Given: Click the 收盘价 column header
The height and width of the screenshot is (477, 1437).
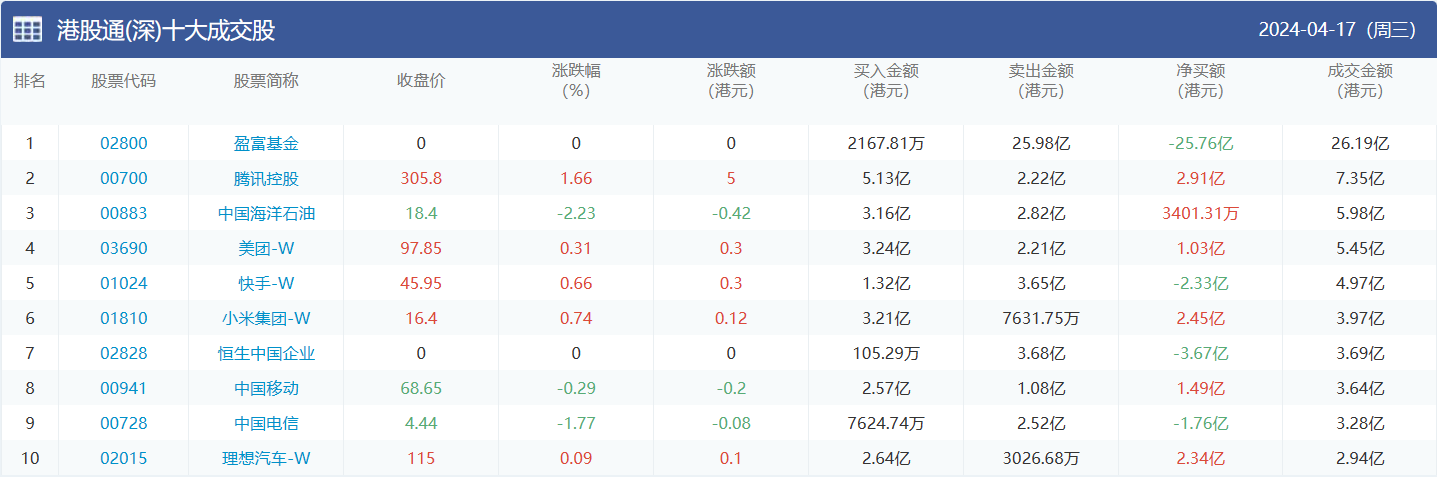Looking at the screenshot, I should pyautogui.click(x=421, y=81).
